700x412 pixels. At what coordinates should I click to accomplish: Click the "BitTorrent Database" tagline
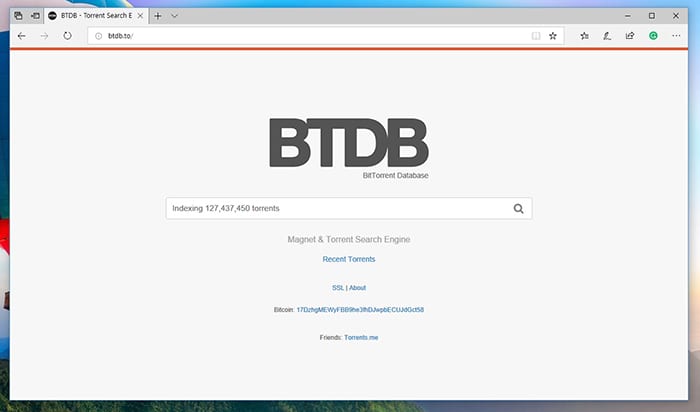coord(396,175)
